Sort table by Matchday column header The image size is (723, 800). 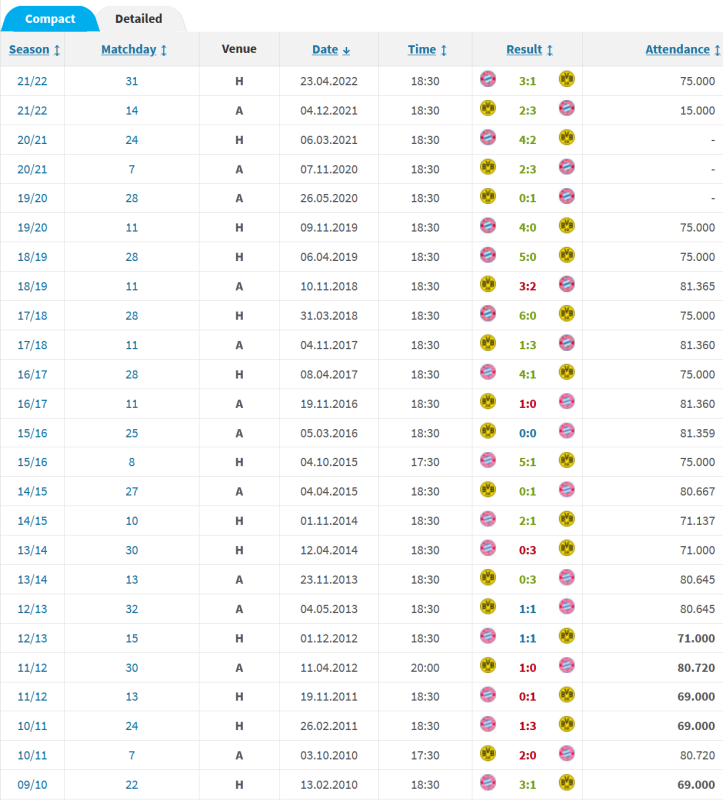point(134,49)
